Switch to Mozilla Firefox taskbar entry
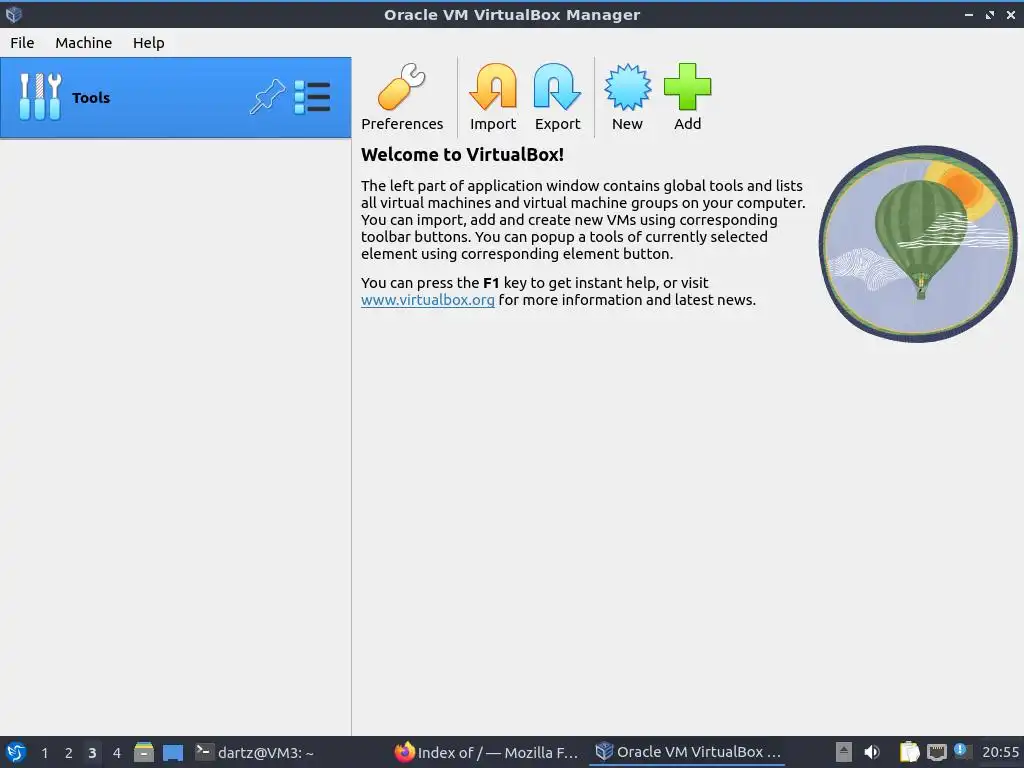1024x768 pixels. [x=487, y=752]
